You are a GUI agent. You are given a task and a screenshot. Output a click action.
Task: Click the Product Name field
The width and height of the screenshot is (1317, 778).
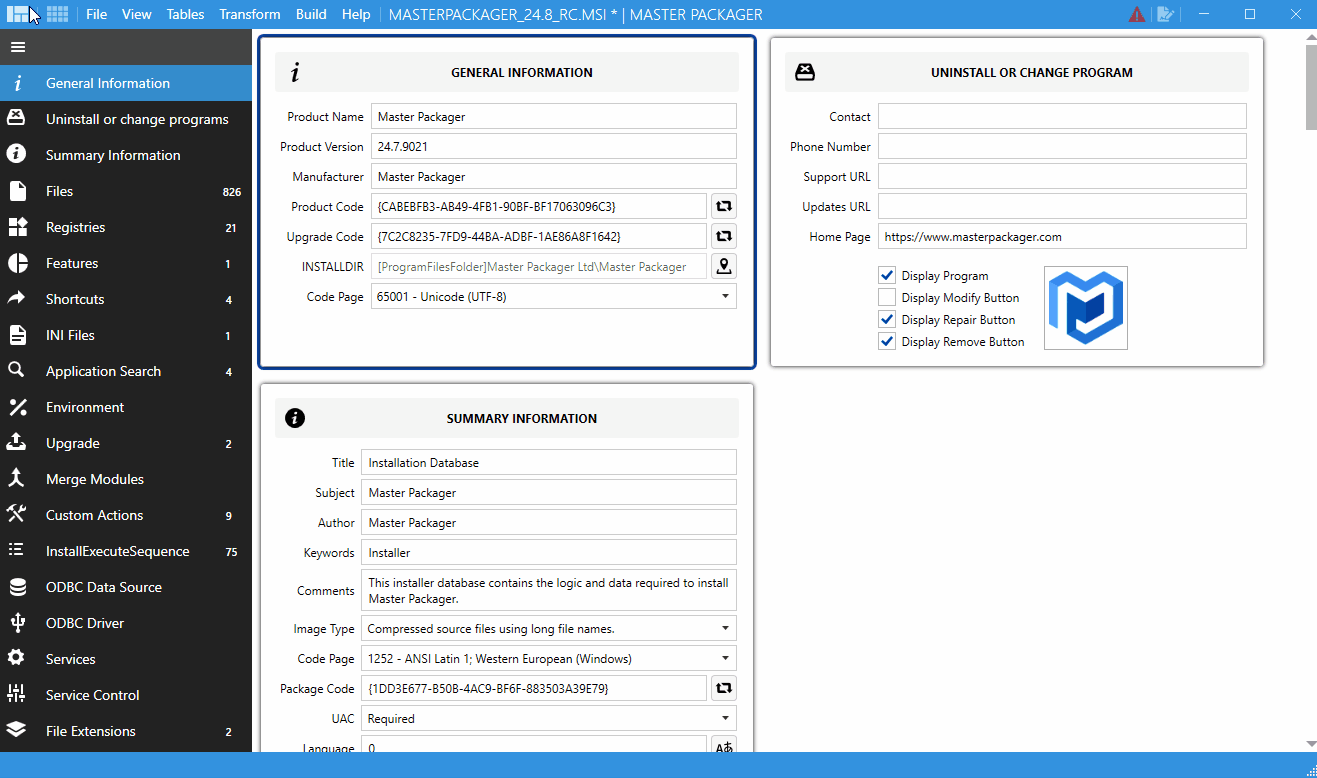pos(554,116)
